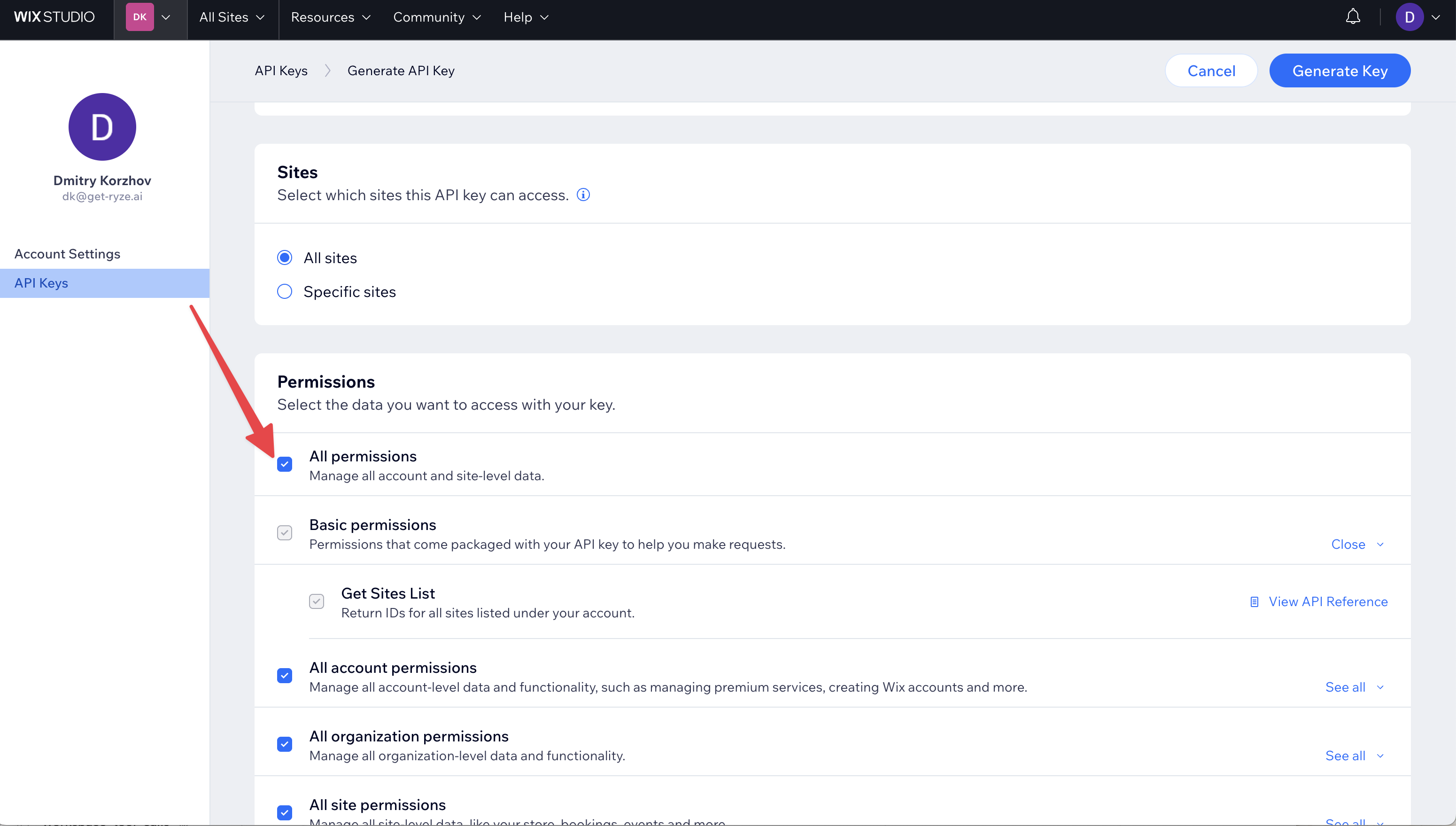Open the Community menu
Screen dimensions: 1456x826
tap(437, 17)
